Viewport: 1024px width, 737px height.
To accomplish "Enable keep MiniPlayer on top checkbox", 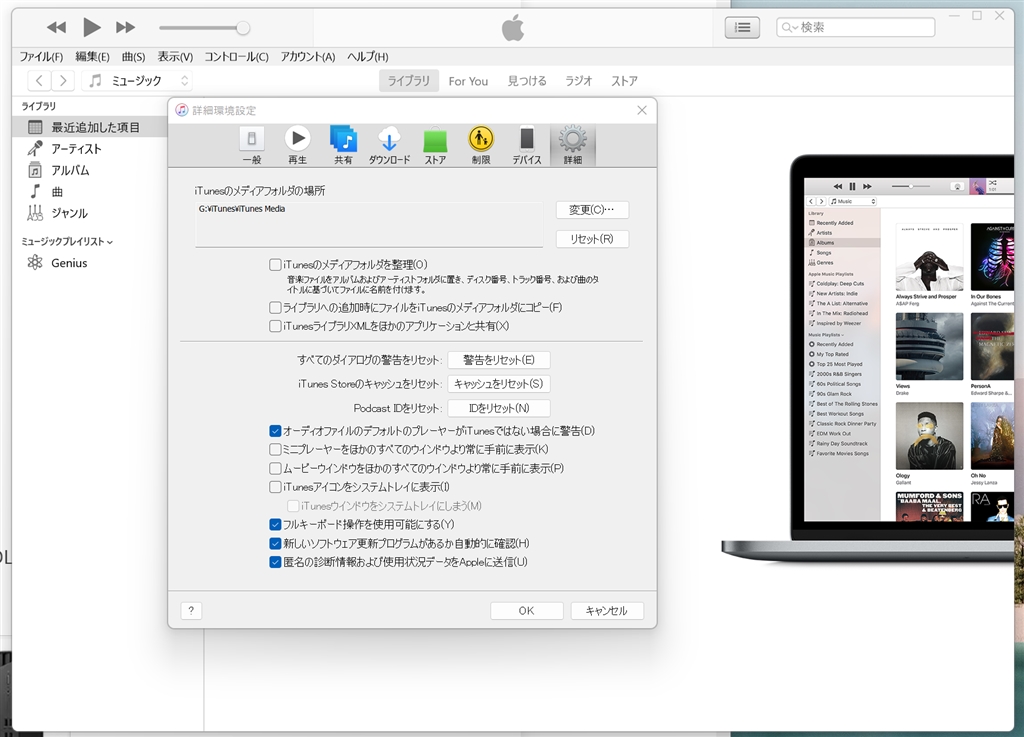I will point(275,449).
